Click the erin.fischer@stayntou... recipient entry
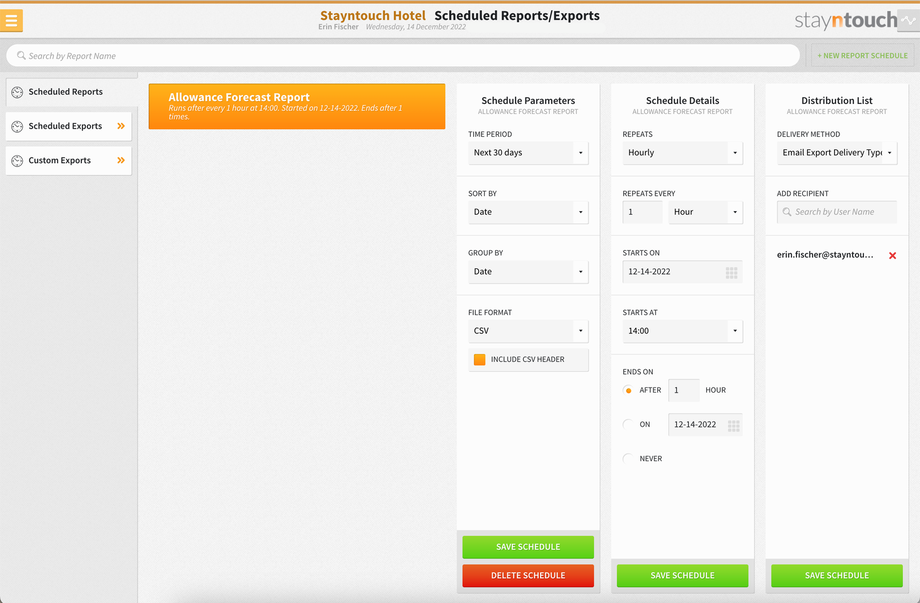920x603 pixels. (825, 255)
